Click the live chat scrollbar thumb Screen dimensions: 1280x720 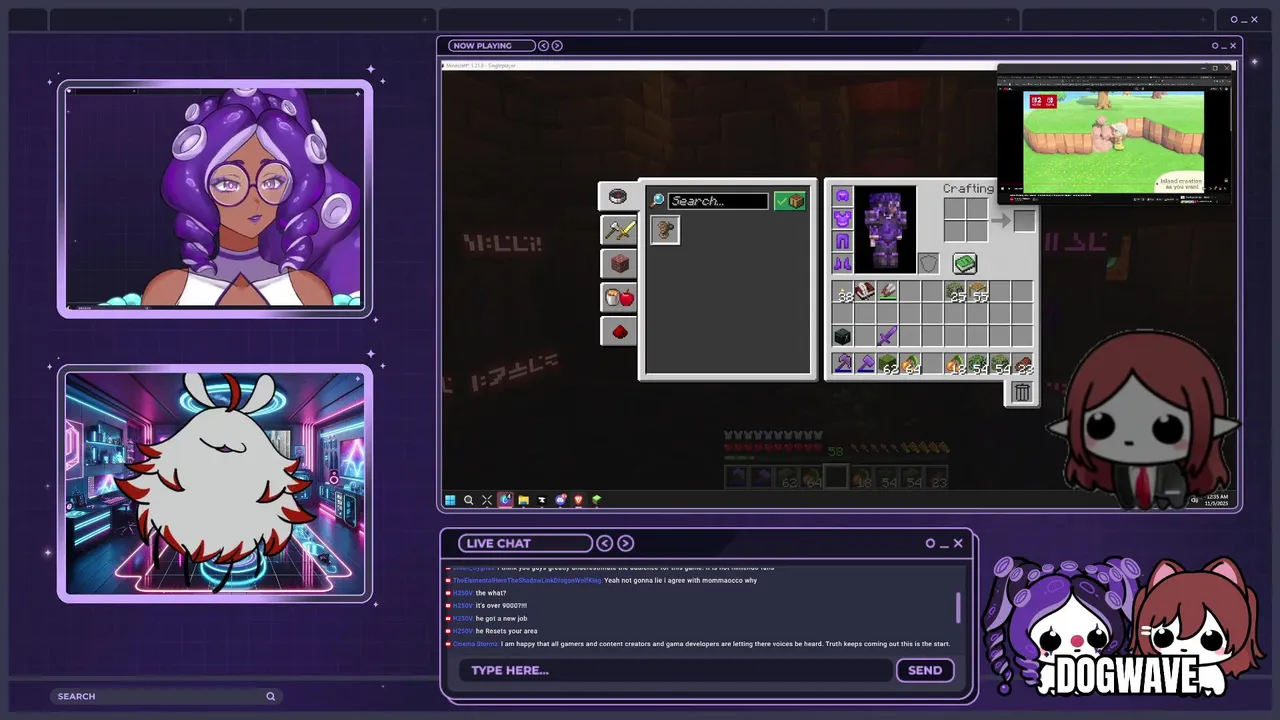(959, 607)
